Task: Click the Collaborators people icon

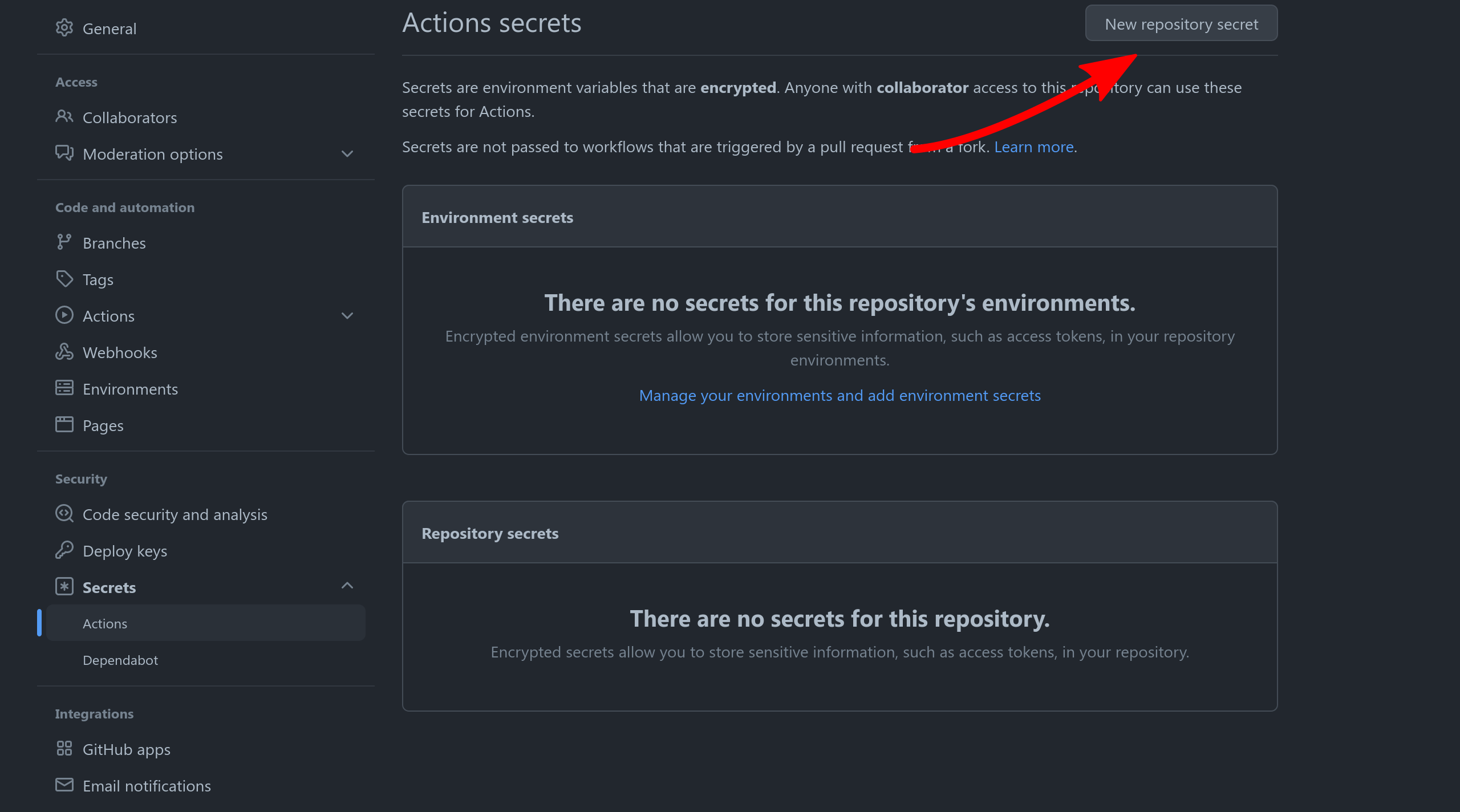Action: coord(64,116)
